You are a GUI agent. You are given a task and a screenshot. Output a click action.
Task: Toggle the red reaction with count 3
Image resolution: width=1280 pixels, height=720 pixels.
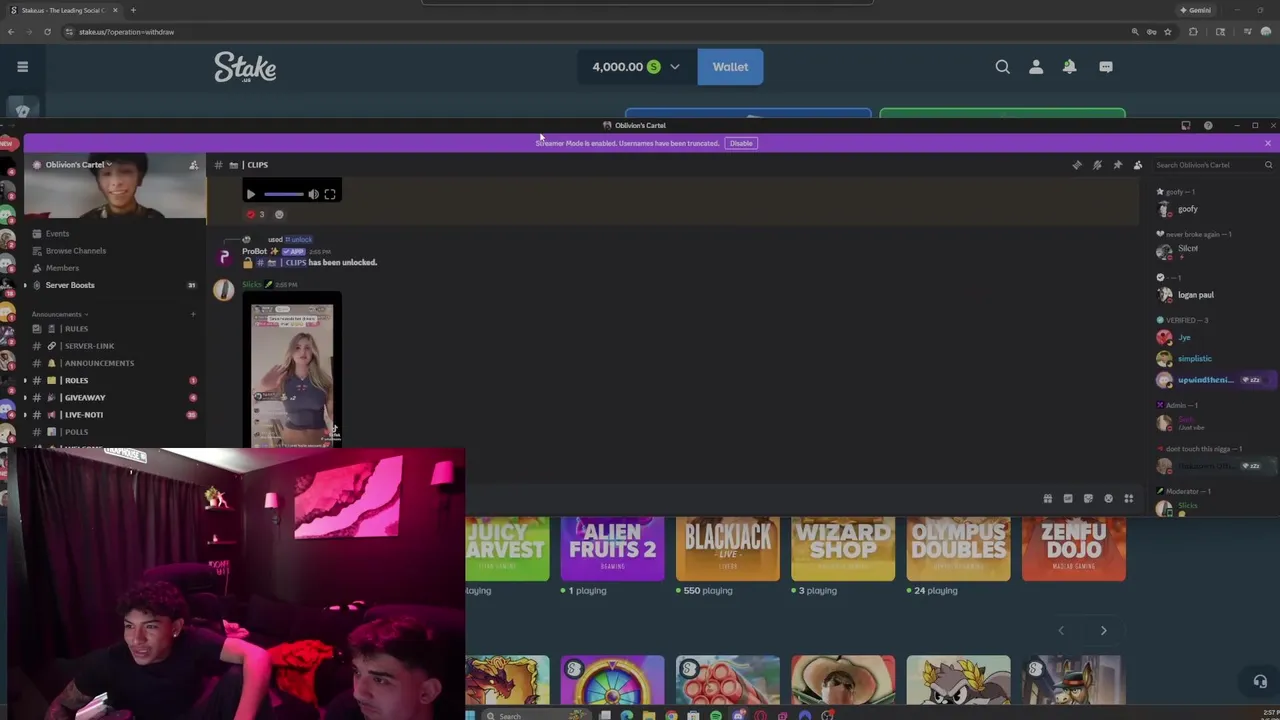click(256, 214)
